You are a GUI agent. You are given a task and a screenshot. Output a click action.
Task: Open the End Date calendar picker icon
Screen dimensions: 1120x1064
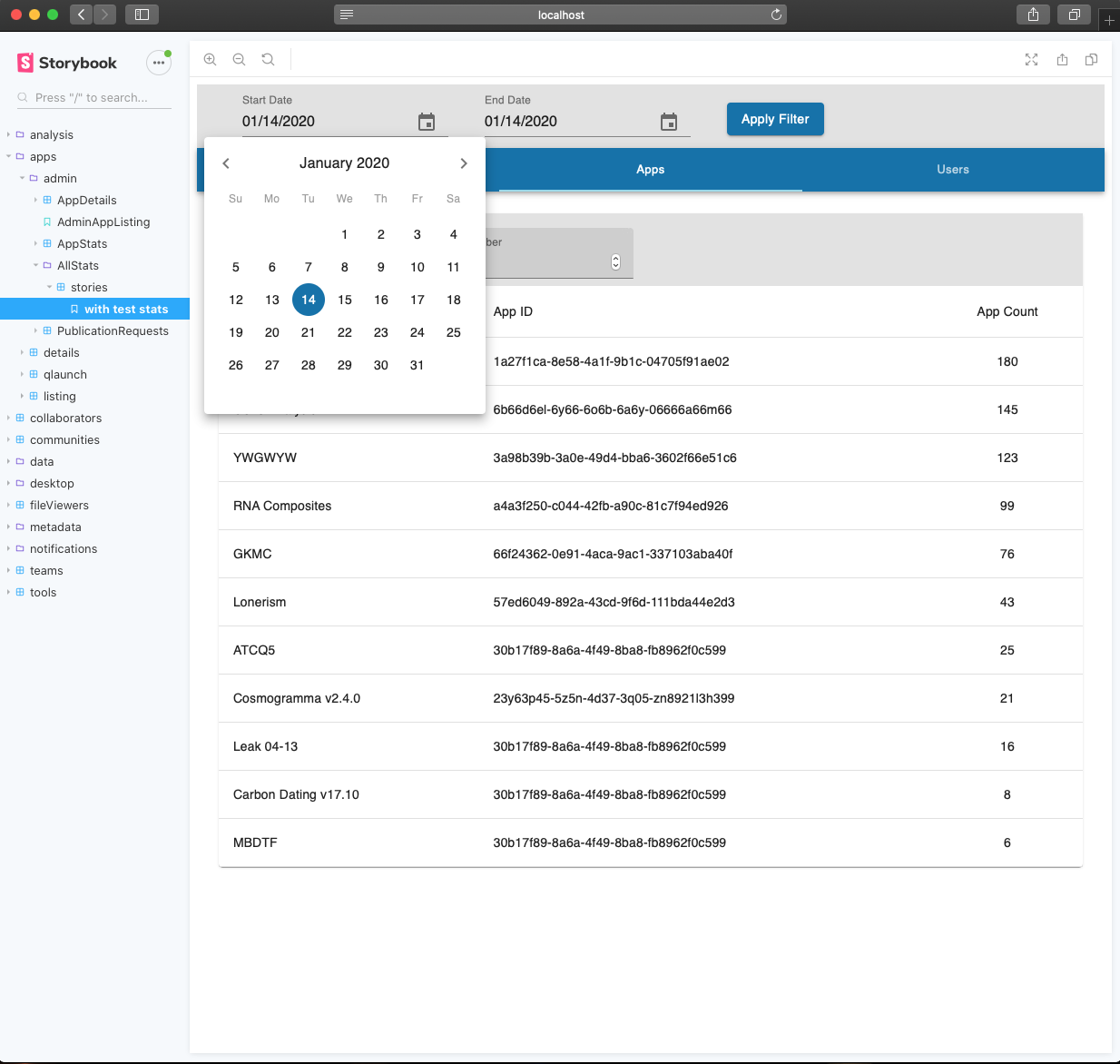(669, 121)
